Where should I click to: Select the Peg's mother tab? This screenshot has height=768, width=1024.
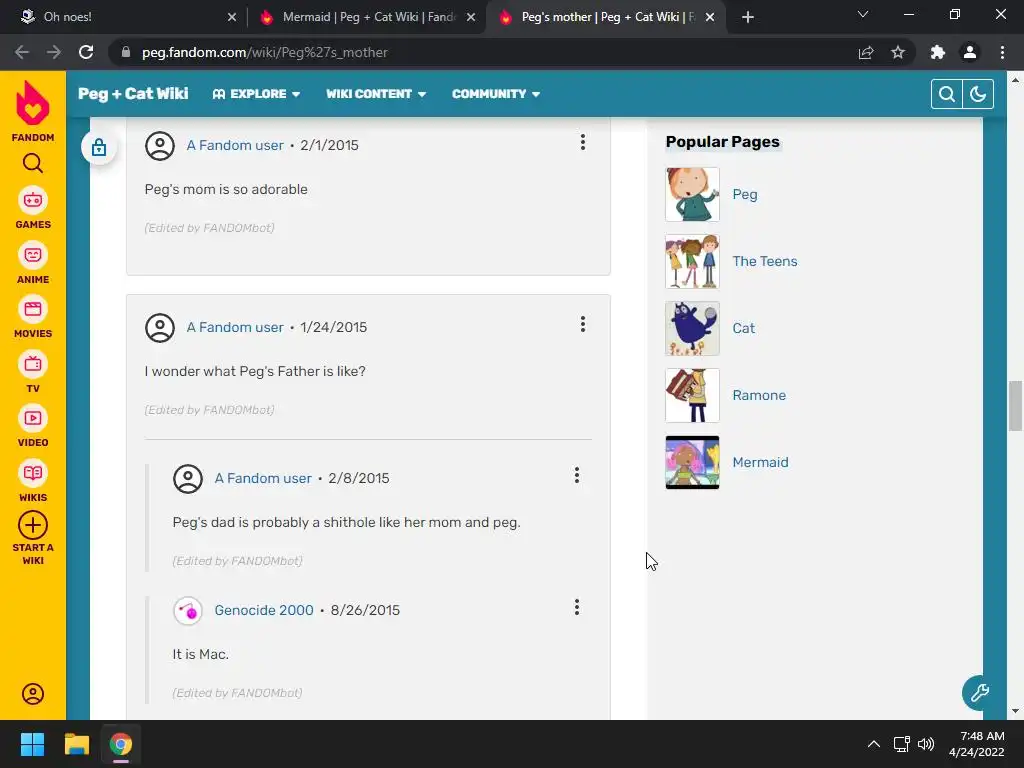pyautogui.click(x=604, y=17)
